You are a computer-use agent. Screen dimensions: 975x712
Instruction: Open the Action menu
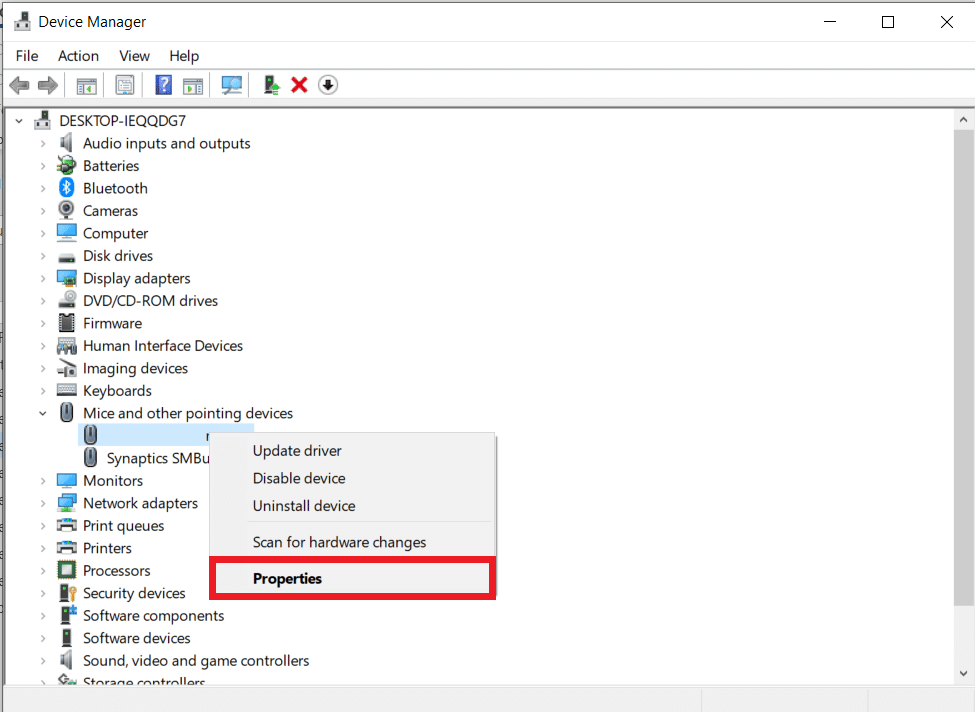[x=78, y=56]
